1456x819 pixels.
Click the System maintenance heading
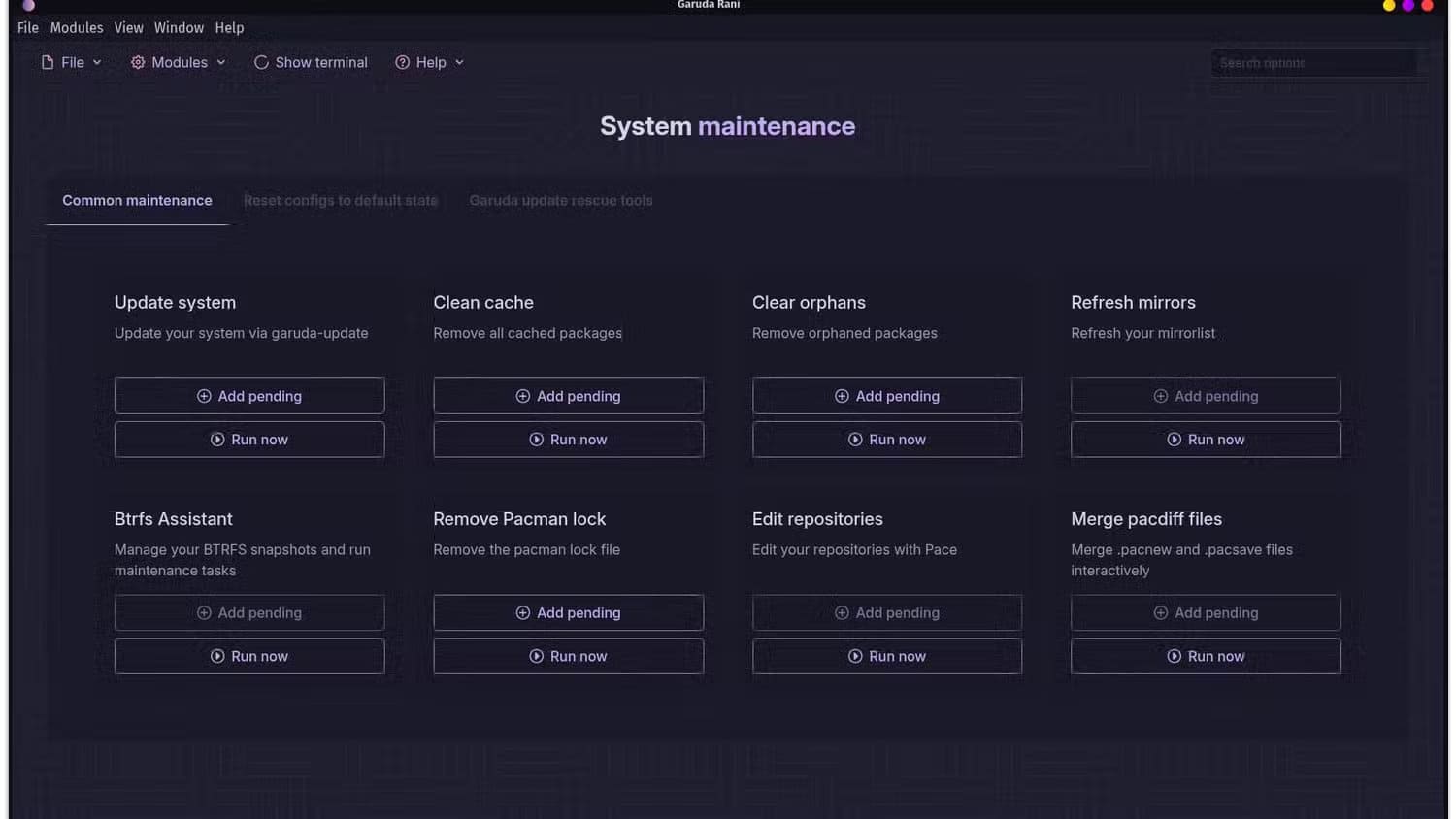pos(727,126)
